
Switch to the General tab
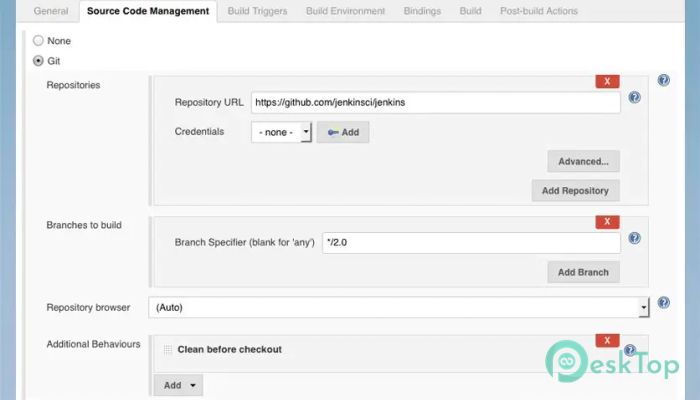coord(51,11)
